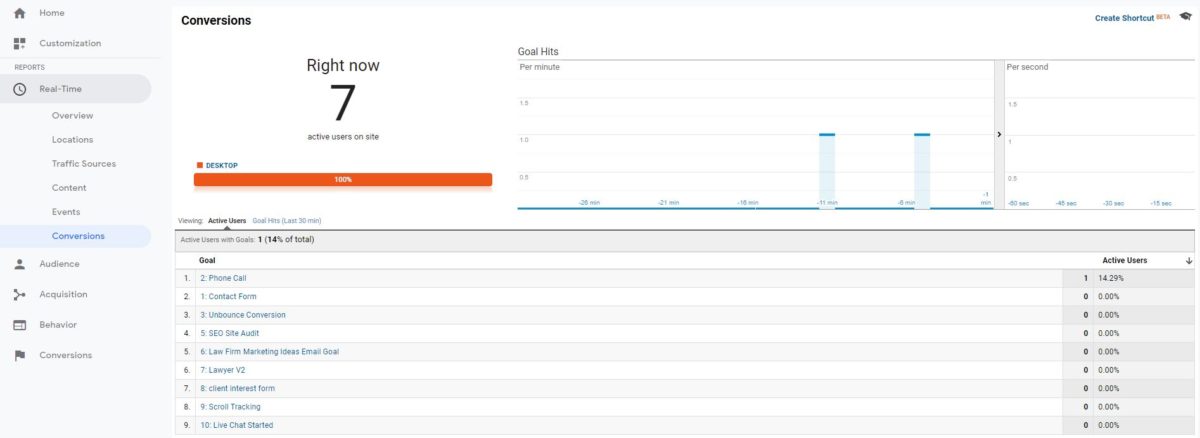Switch to Active Users view tab
This screenshot has width=1200, height=438.
coord(227,220)
